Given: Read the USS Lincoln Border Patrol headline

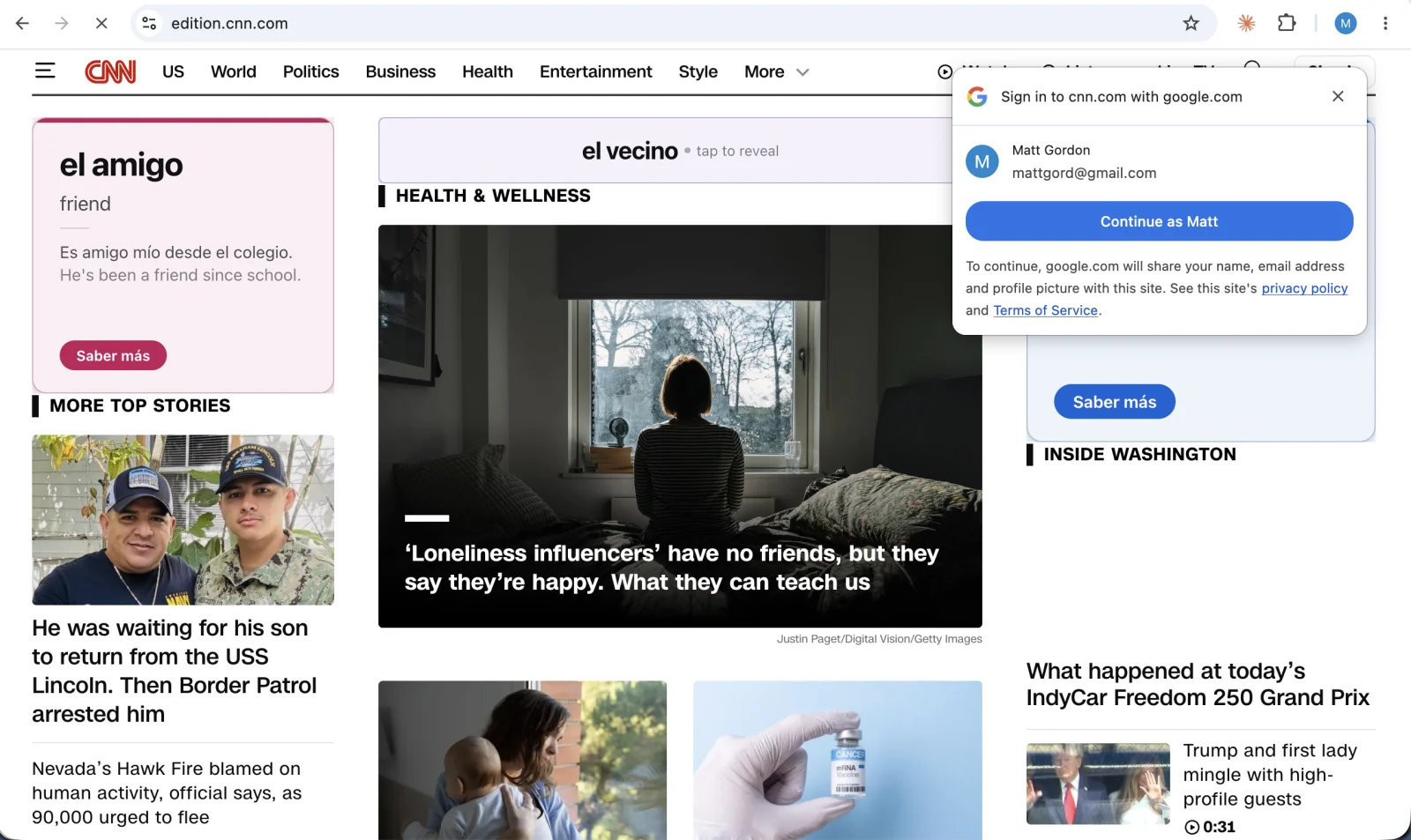Looking at the screenshot, I should pyautogui.click(x=175, y=671).
